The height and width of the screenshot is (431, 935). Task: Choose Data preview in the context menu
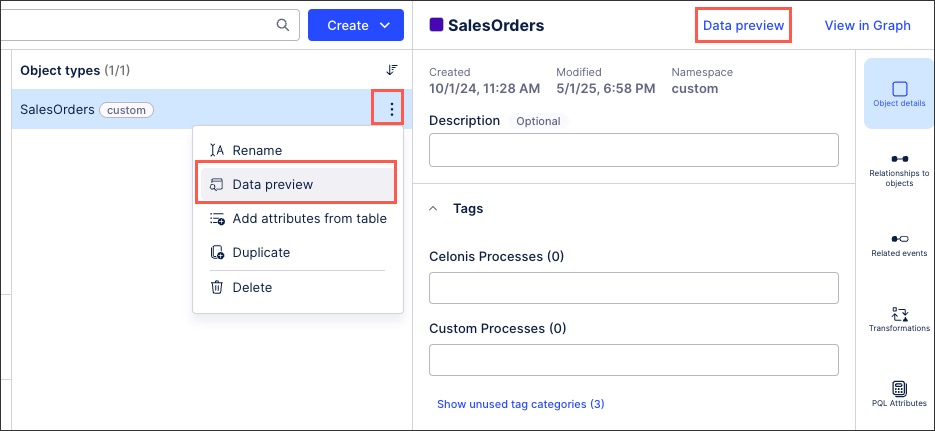[x=298, y=185]
